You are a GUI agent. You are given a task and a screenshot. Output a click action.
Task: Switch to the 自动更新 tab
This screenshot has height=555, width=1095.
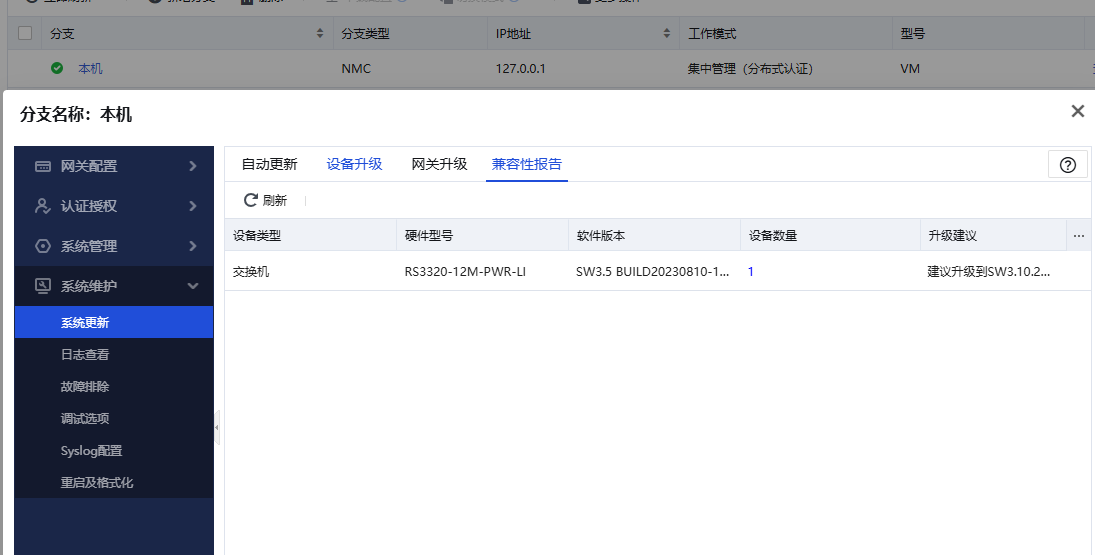[270, 164]
